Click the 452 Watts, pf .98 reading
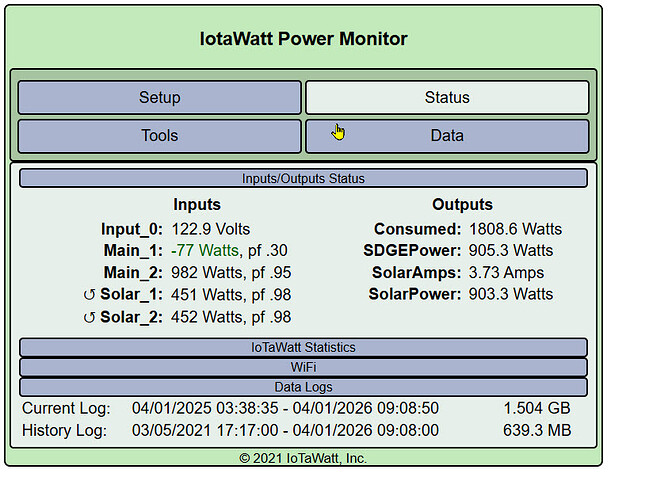648x500 pixels. click(x=231, y=317)
